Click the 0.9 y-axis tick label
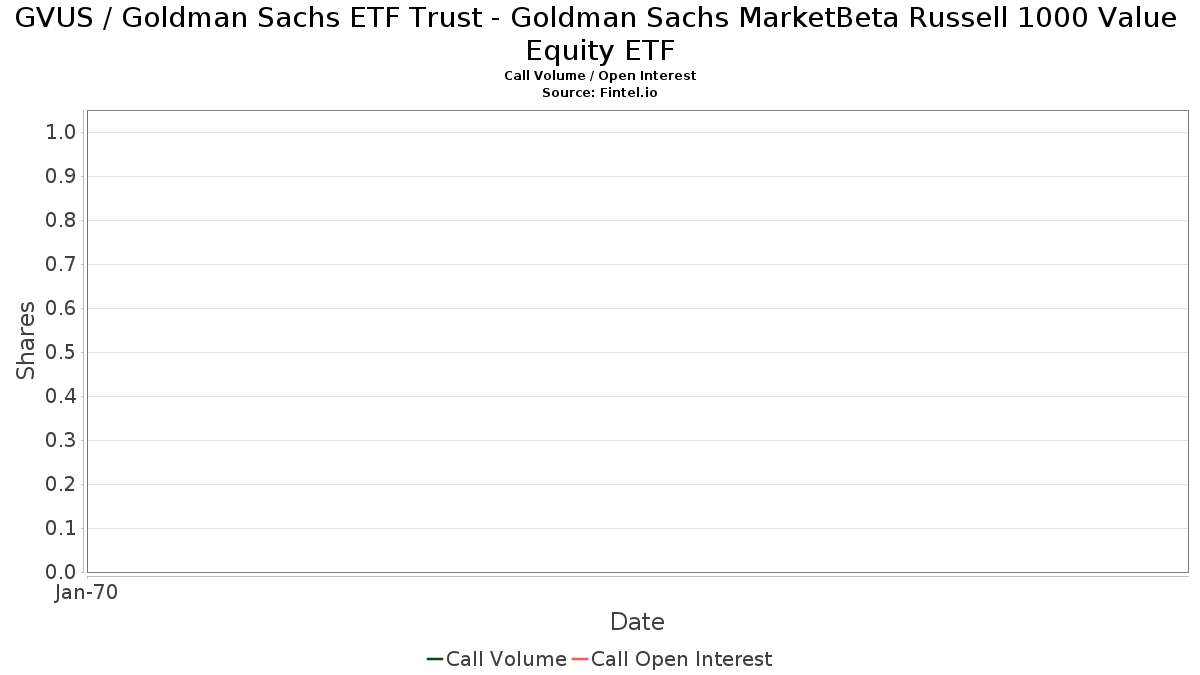1200x675 pixels. (x=61, y=177)
